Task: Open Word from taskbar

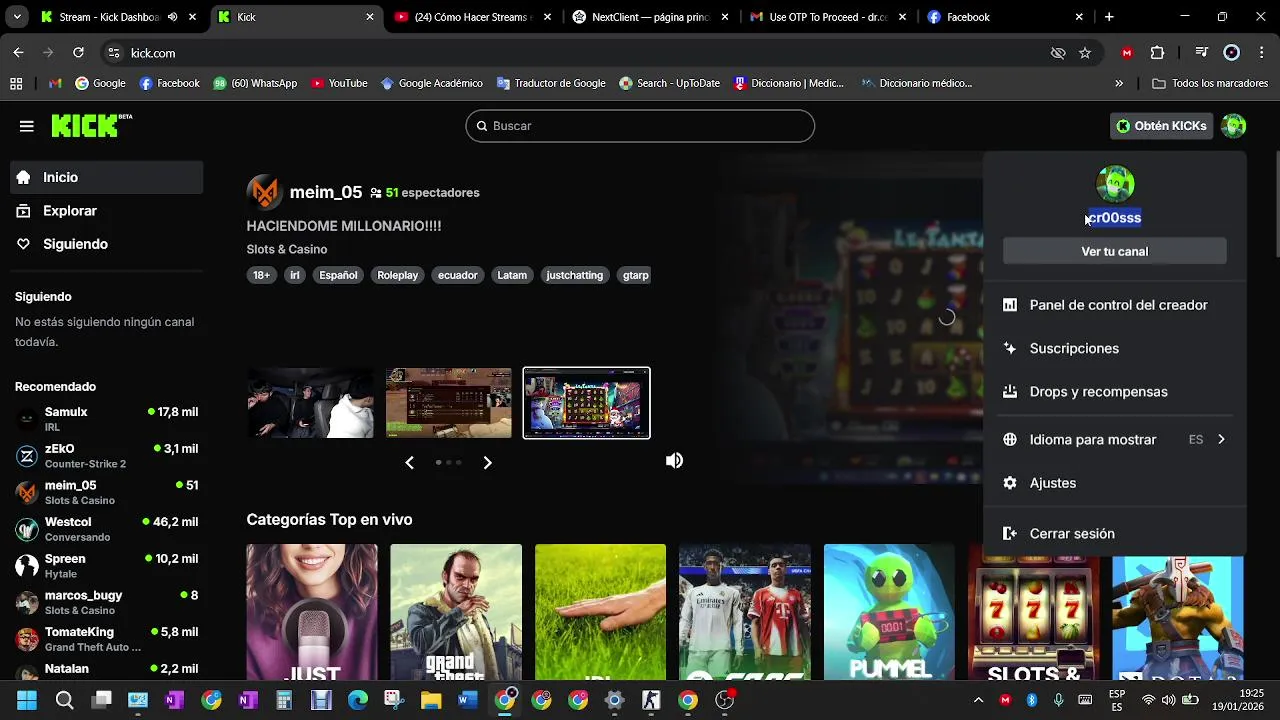Action: tap(468, 700)
